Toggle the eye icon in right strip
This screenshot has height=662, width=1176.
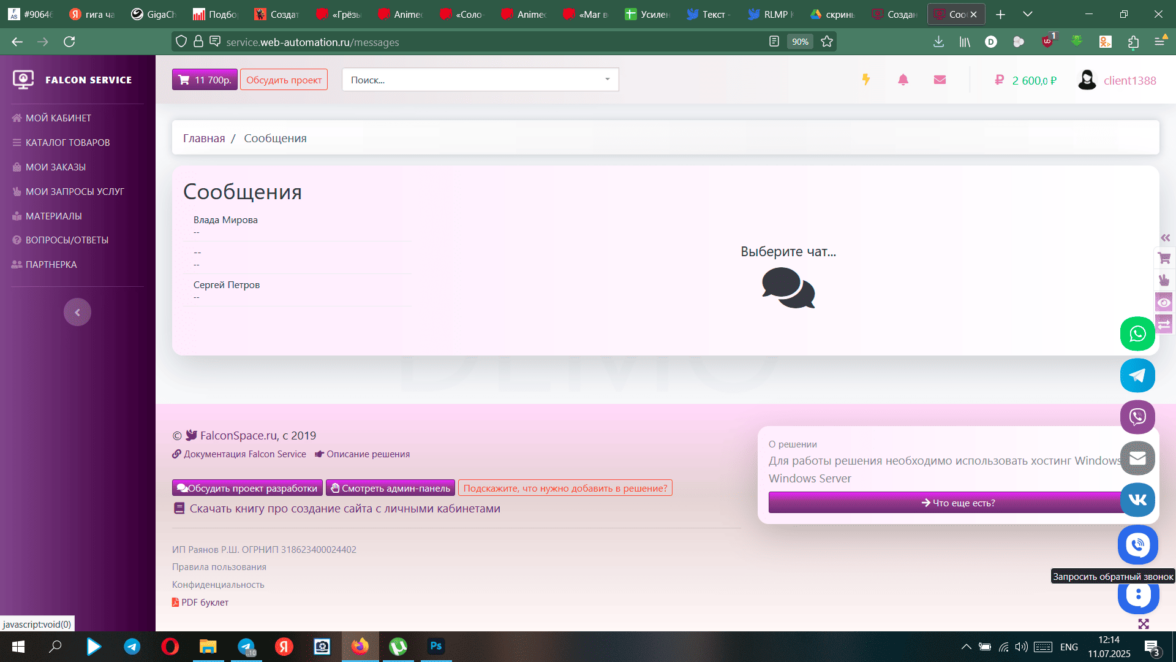[x=1164, y=303]
